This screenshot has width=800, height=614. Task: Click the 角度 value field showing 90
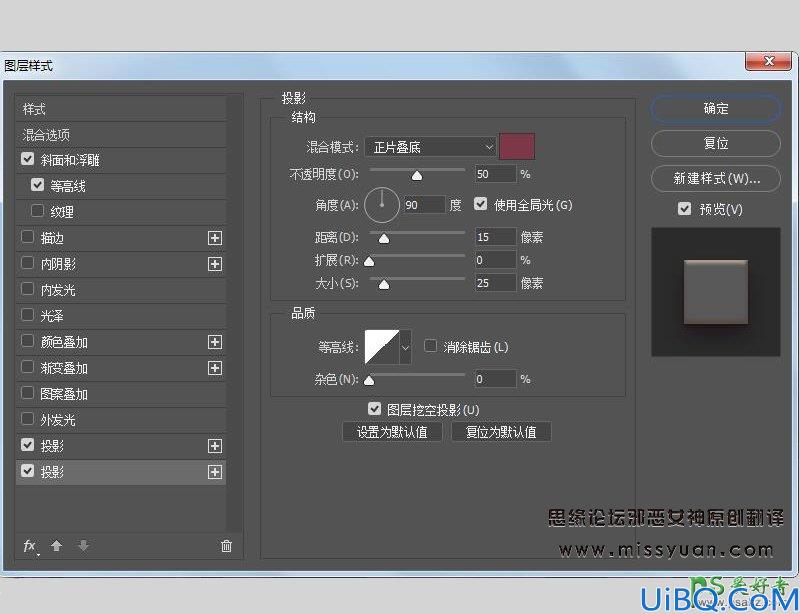424,205
